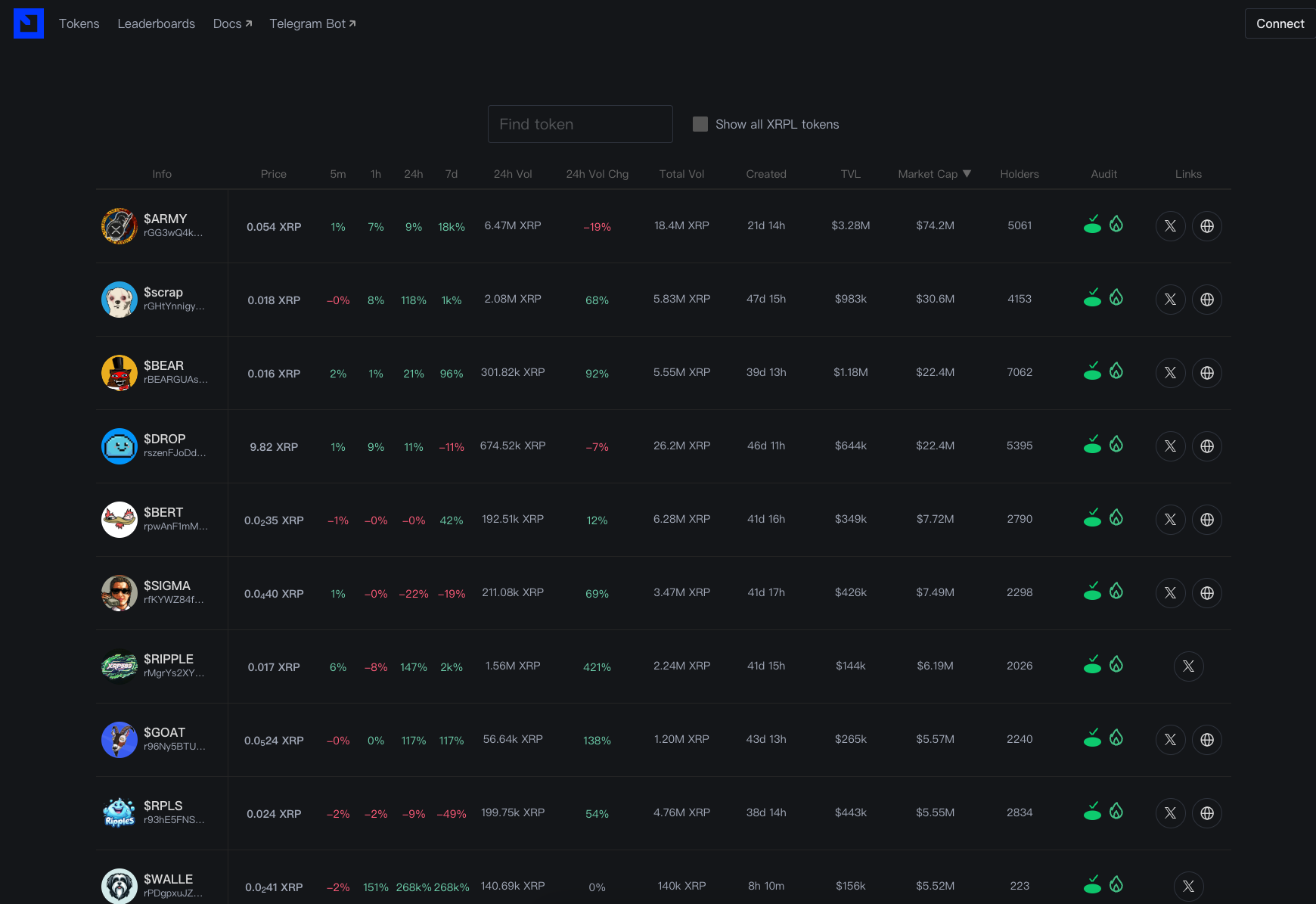Open the Tokens nav item
This screenshot has height=904, width=1316.
point(79,23)
